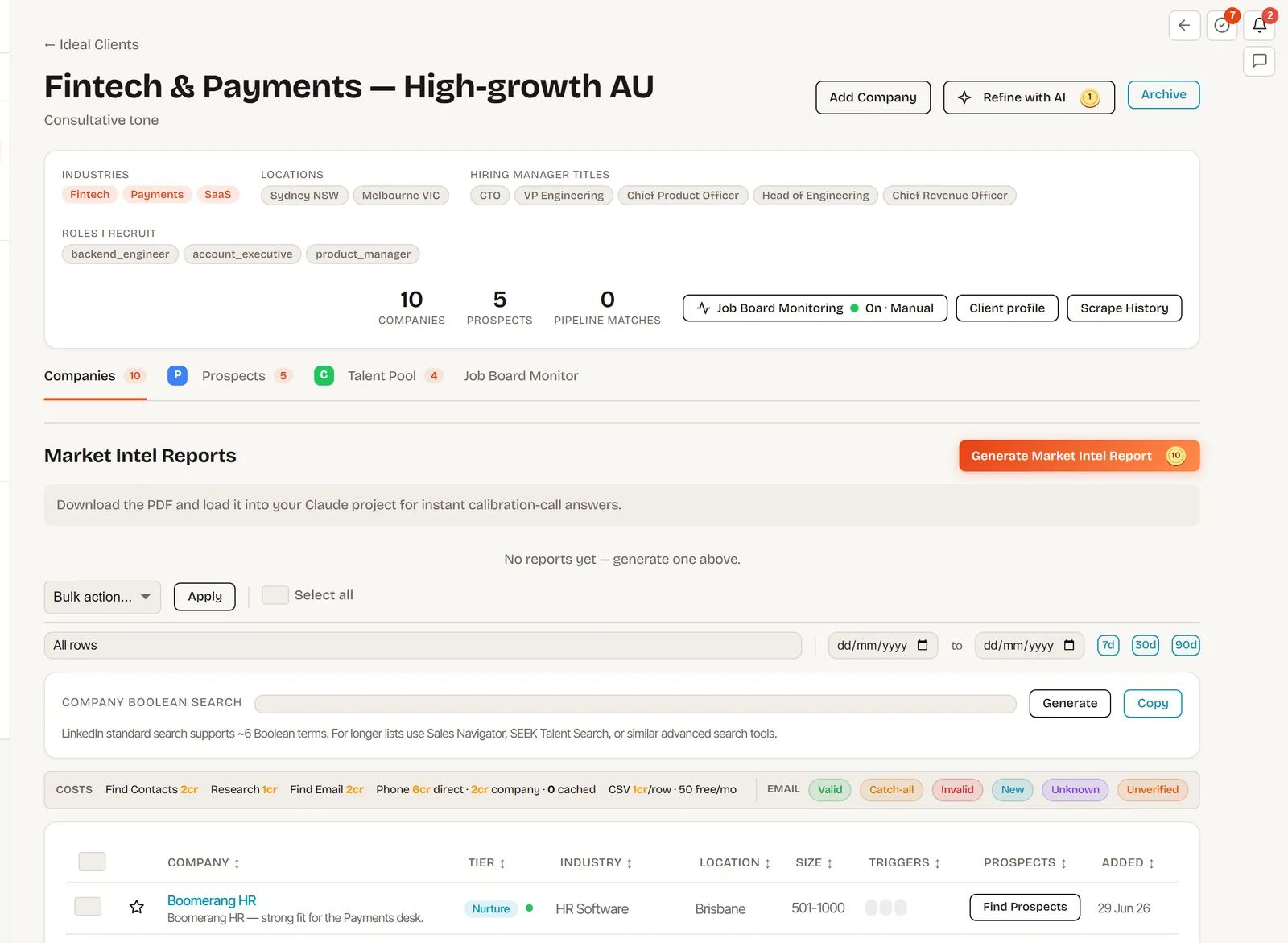Screen dimensions: 1288x943
Task: Select the 30d date range preset
Action: (1145, 645)
